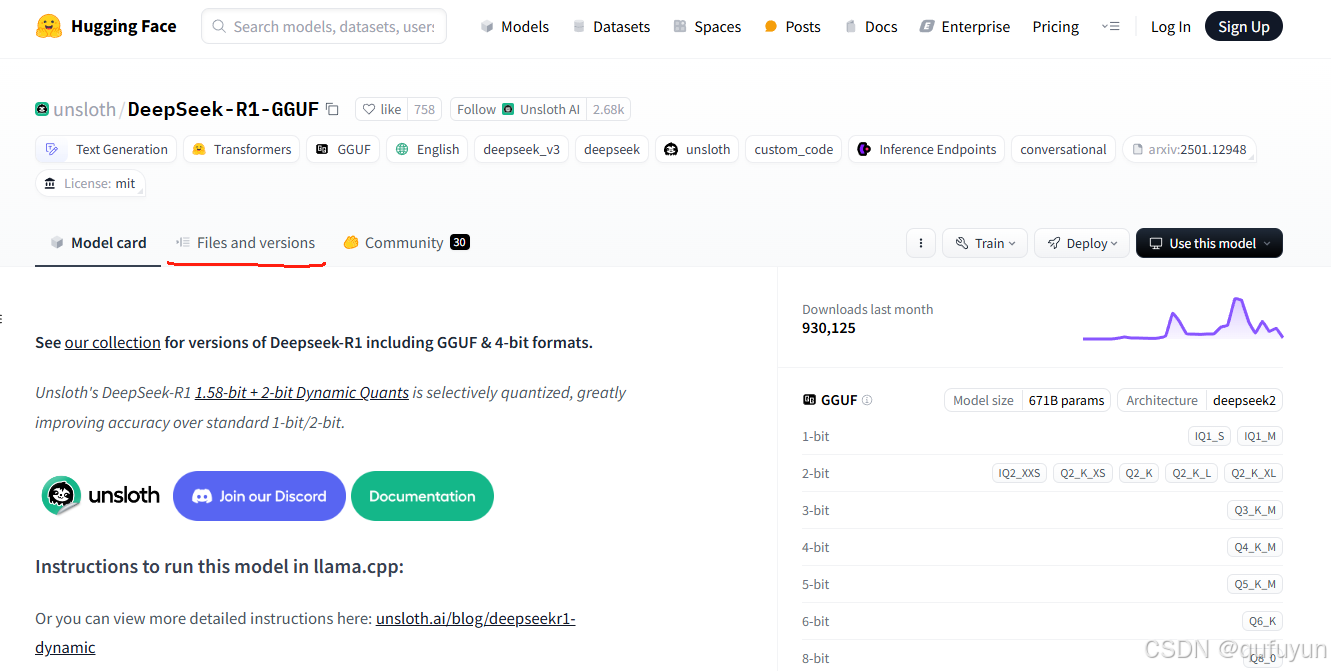Select the Q5_K_M quantization

1255,584
